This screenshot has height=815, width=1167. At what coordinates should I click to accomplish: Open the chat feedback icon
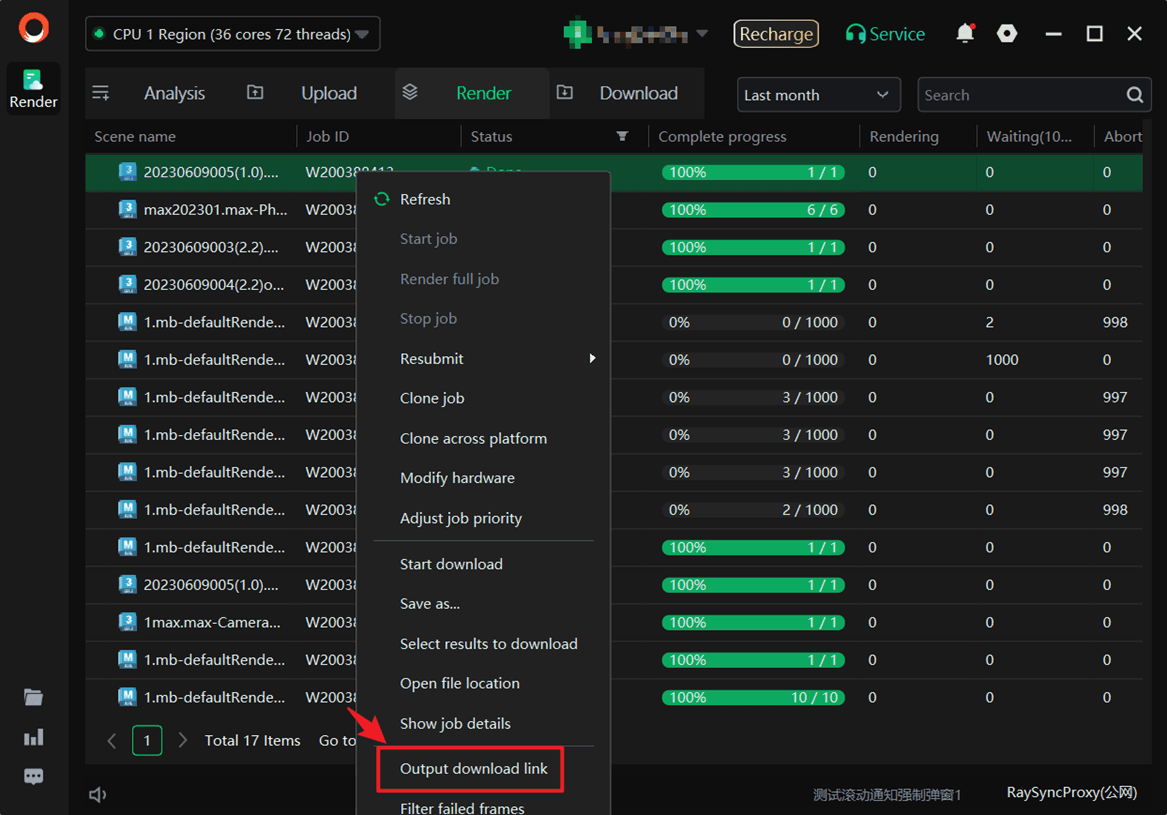34,777
